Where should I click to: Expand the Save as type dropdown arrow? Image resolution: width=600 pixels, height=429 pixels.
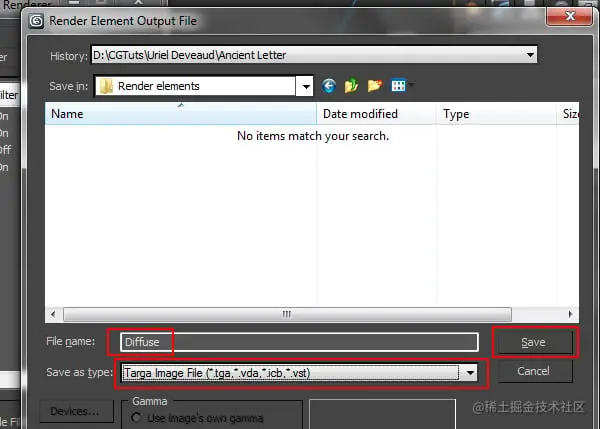tap(470, 372)
